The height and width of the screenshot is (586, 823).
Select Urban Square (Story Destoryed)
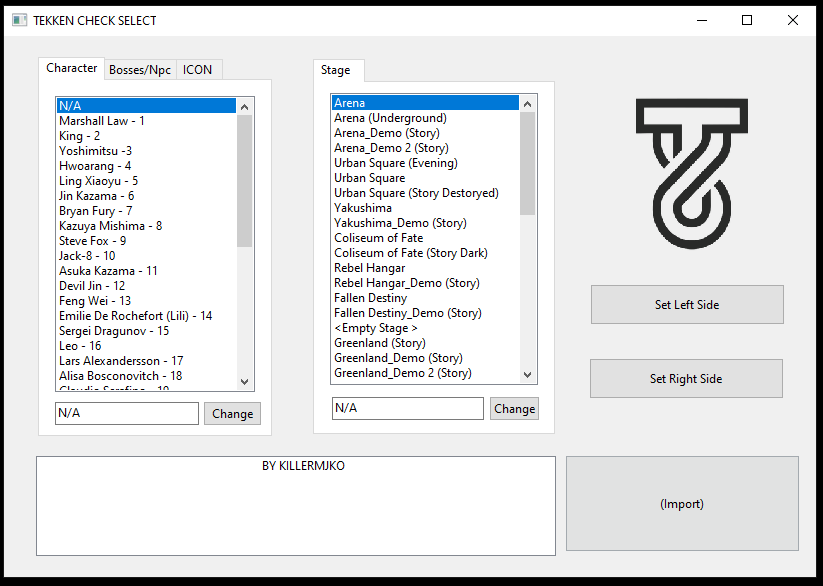[426, 193]
